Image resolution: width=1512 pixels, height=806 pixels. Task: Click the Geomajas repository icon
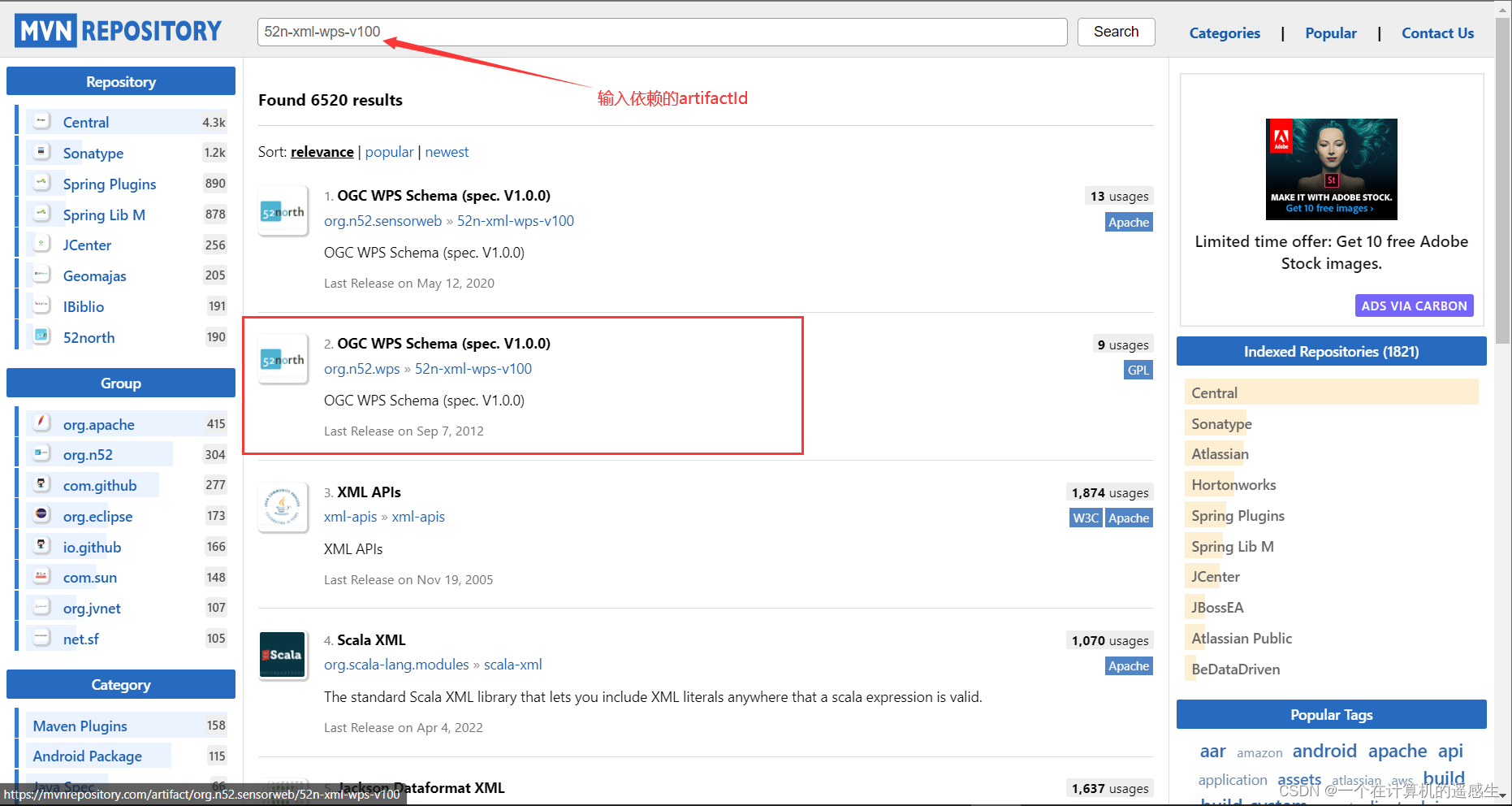pos(41,275)
